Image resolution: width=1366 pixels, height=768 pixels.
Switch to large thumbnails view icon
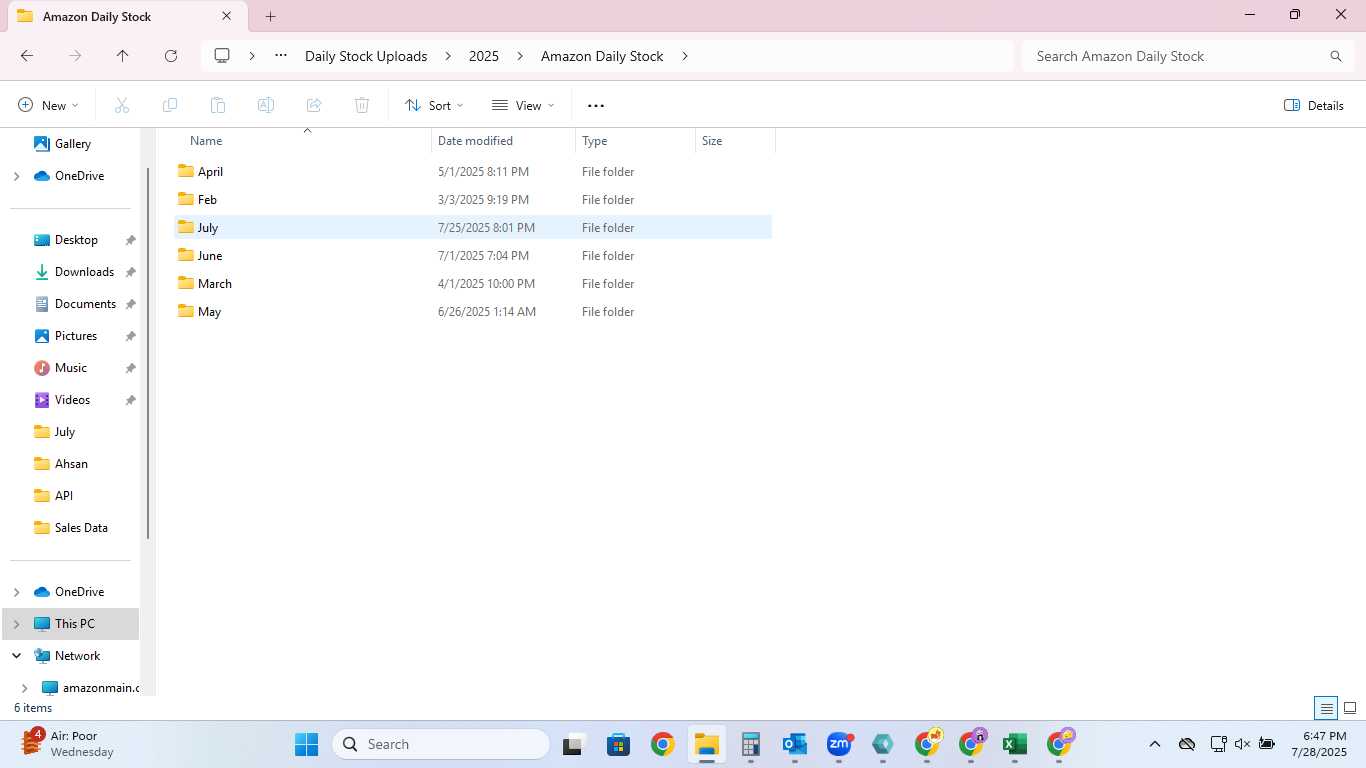pyautogui.click(x=1350, y=708)
